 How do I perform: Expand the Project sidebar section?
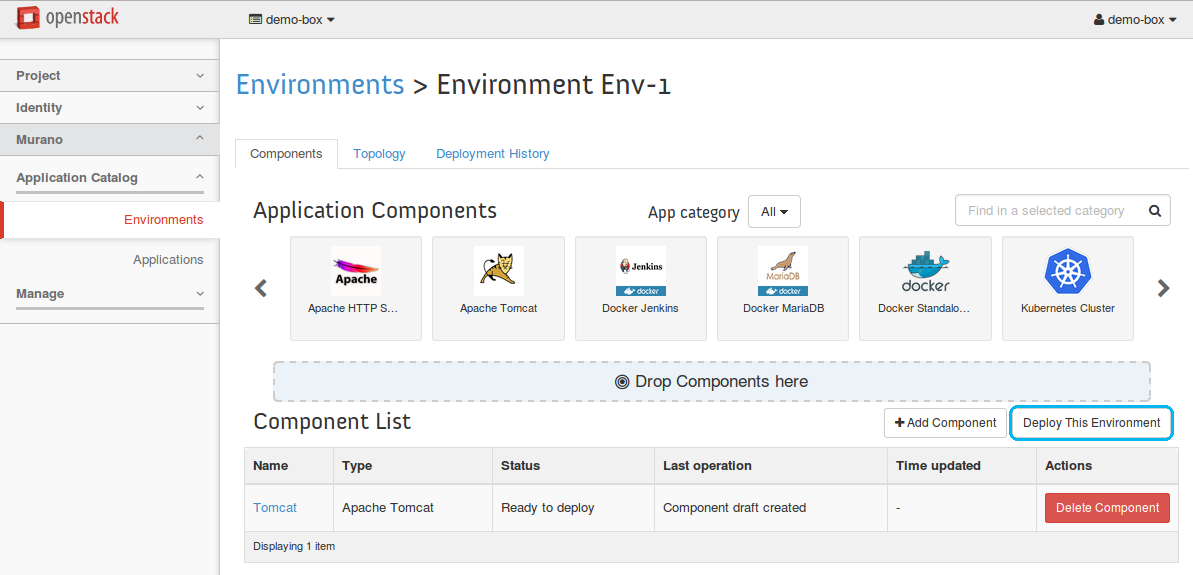[109, 76]
